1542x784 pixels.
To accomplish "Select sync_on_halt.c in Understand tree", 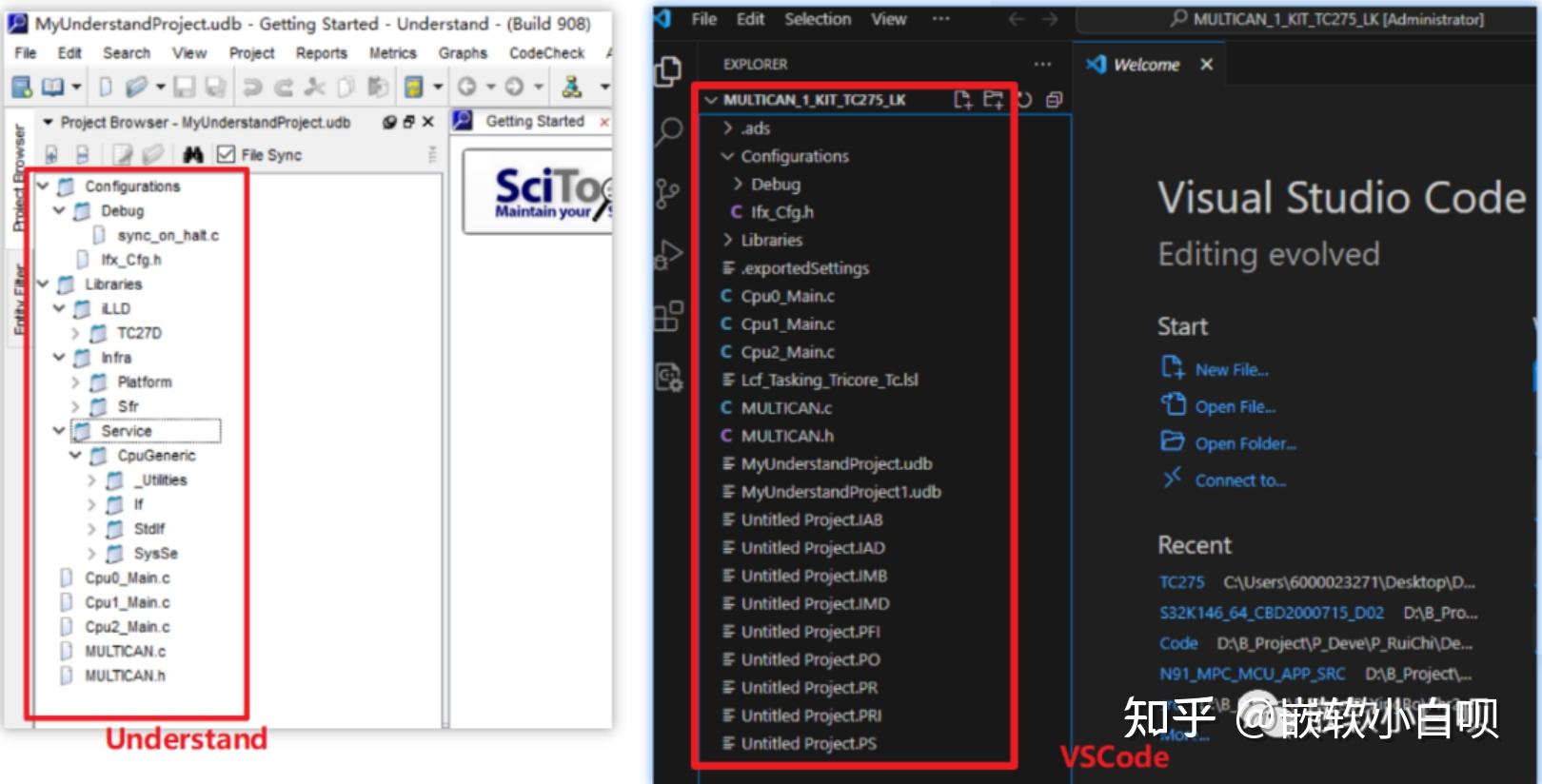I will 168,235.
